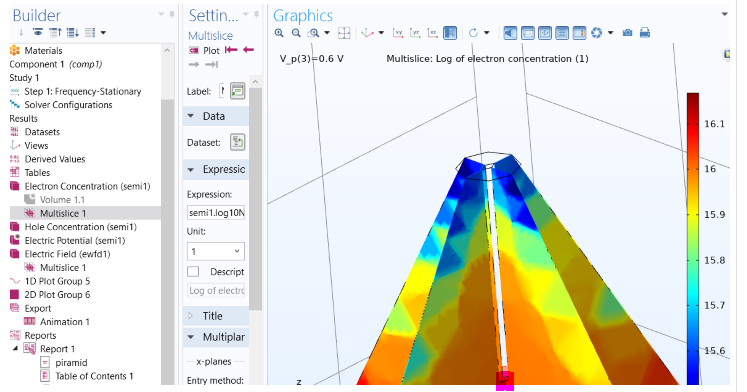The height and width of the screenshot is (392, 747).
Task: Click the Expression input field
Action: click(216, 212)
